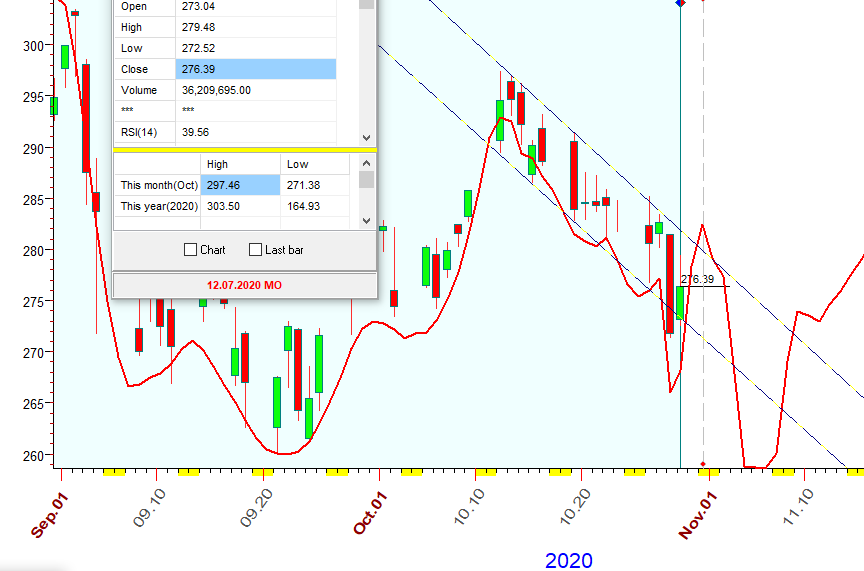This screenshot has height=571, width=864.
Task: Click the 12.07.2020 MO date button
Action: tap(244, 285)
